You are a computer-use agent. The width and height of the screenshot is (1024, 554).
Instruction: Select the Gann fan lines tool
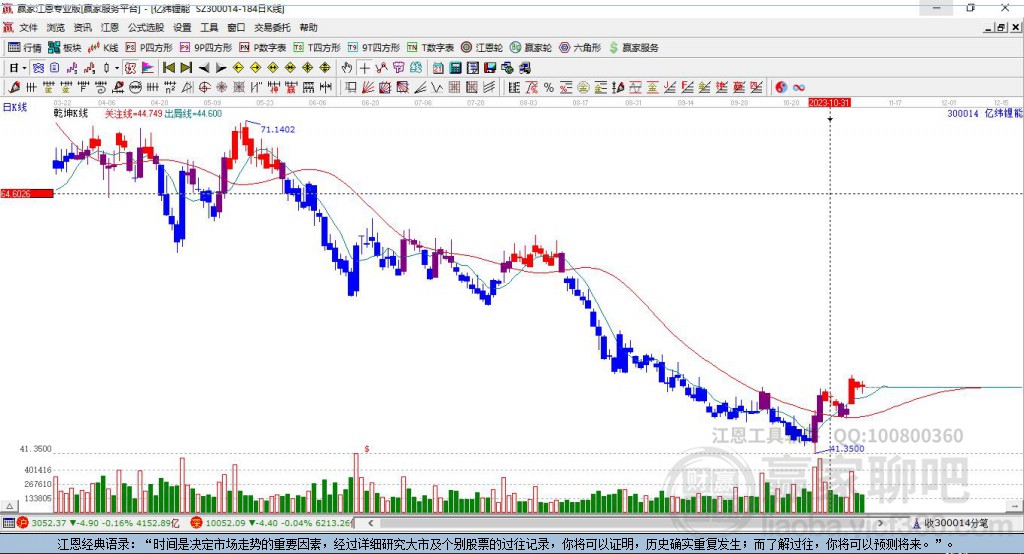point(368,88)
